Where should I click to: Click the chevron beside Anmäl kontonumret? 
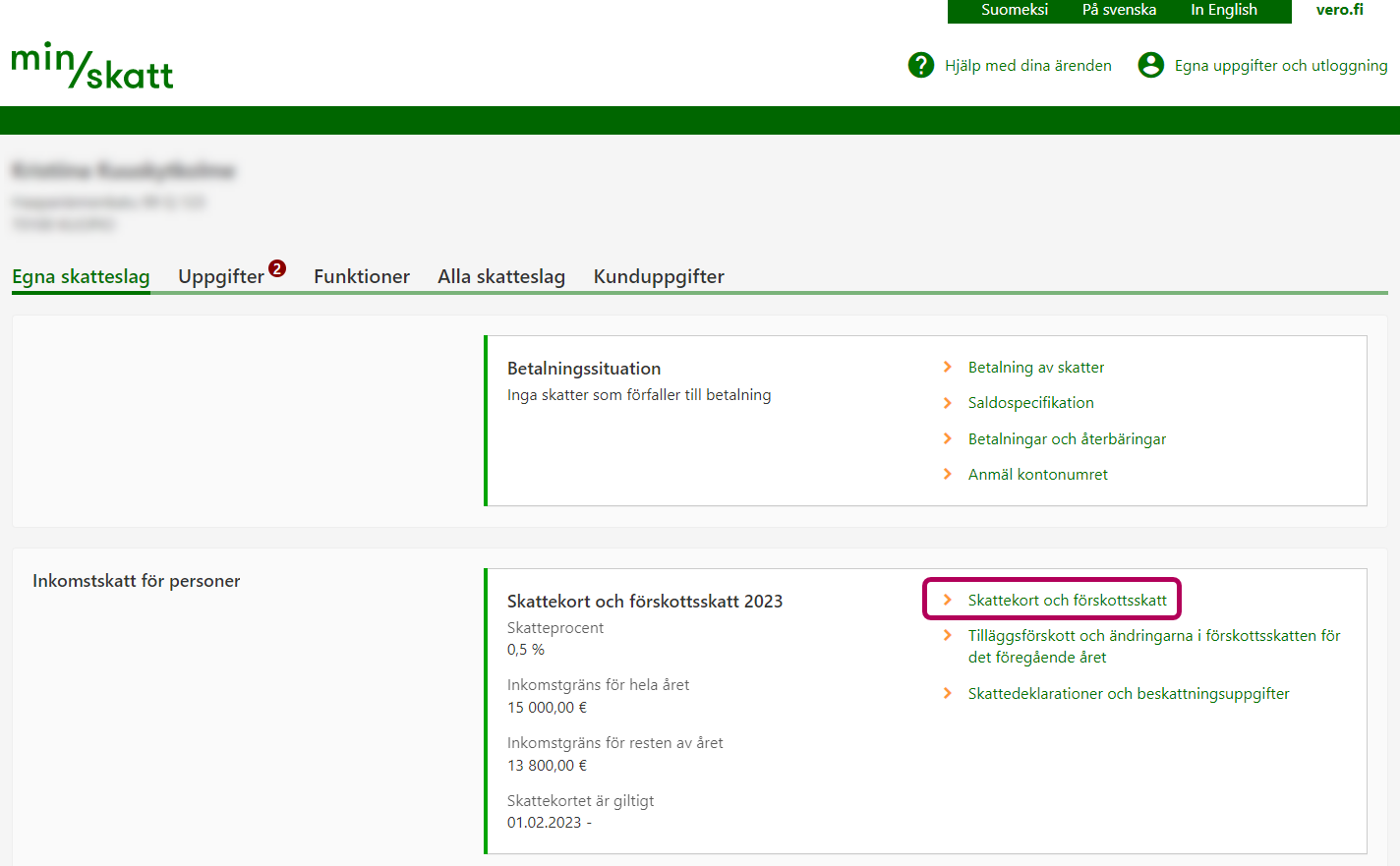tap(948, 474)
